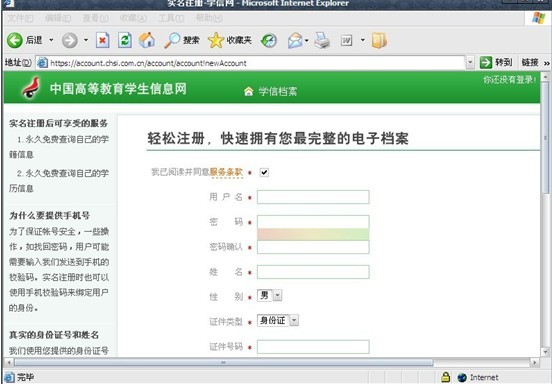This screenshot has height=384, width=552.
Task: Refresh the page using green arrows icon
Action: tap(125, 40)
